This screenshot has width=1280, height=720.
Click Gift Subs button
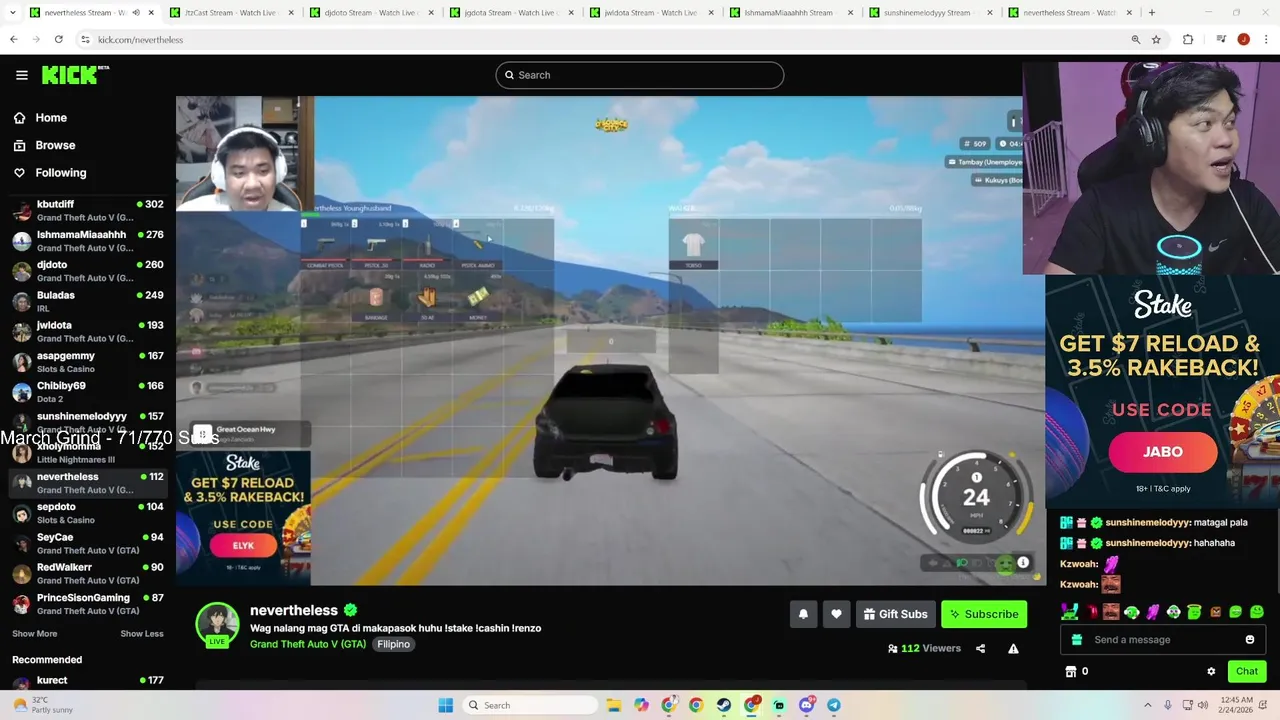pyautogui.click(x=895, y=614)
